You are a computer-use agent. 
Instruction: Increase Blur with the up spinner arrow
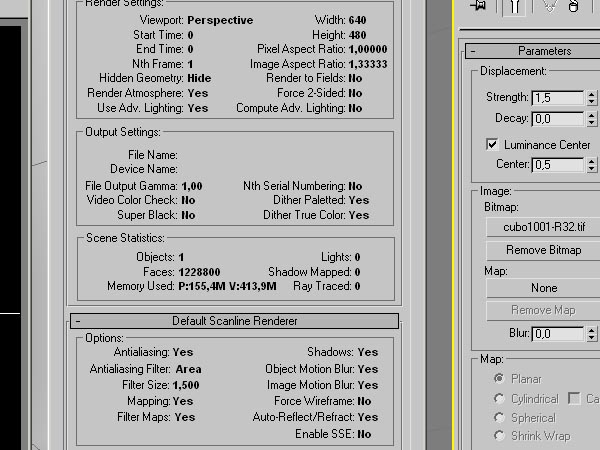(592, 330)
